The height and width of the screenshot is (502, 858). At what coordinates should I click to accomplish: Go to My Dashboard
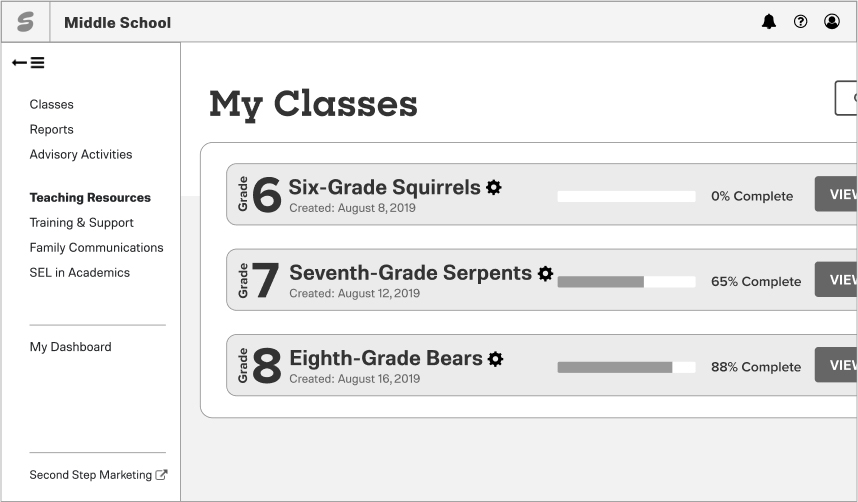click(x=70, y=347)
